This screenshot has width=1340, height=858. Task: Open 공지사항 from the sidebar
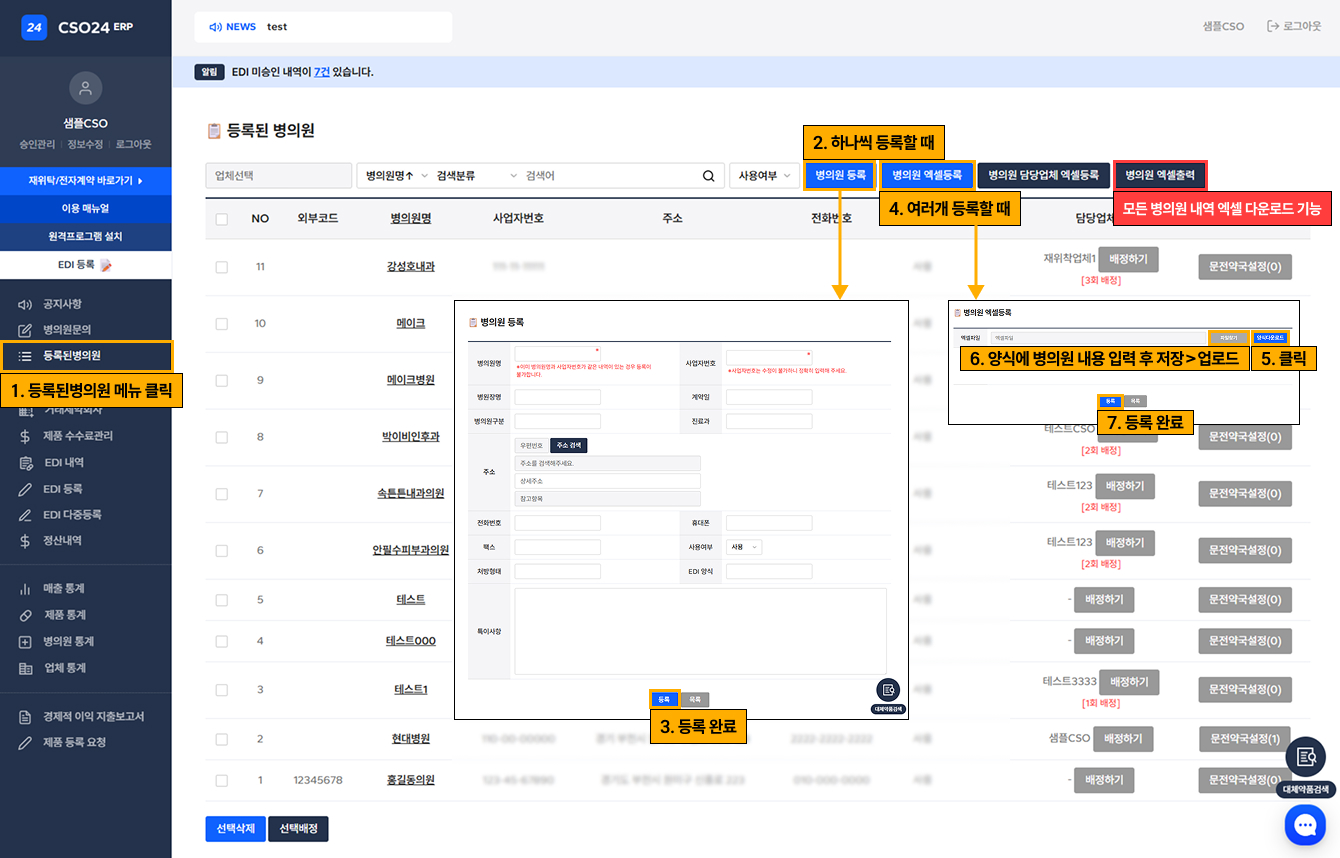[x=62, y=304]
